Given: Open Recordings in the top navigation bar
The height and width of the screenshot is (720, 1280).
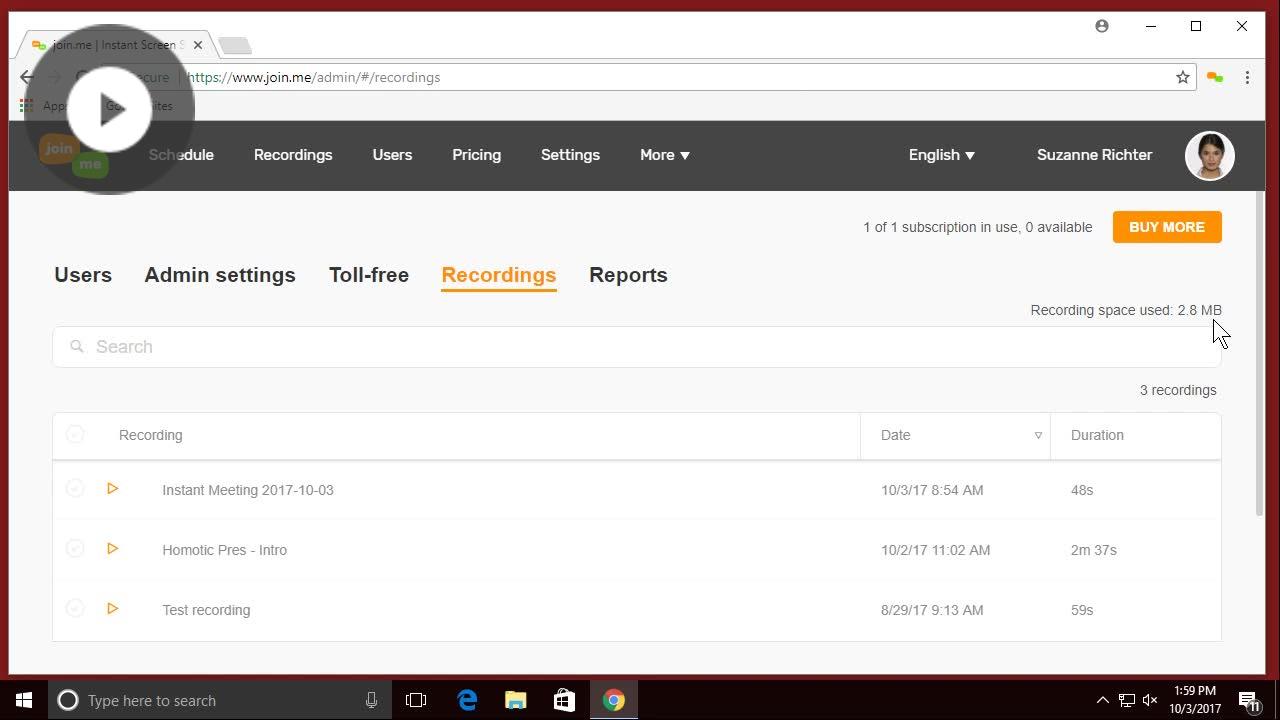Looking at the screenshot, I should (293, 155).
